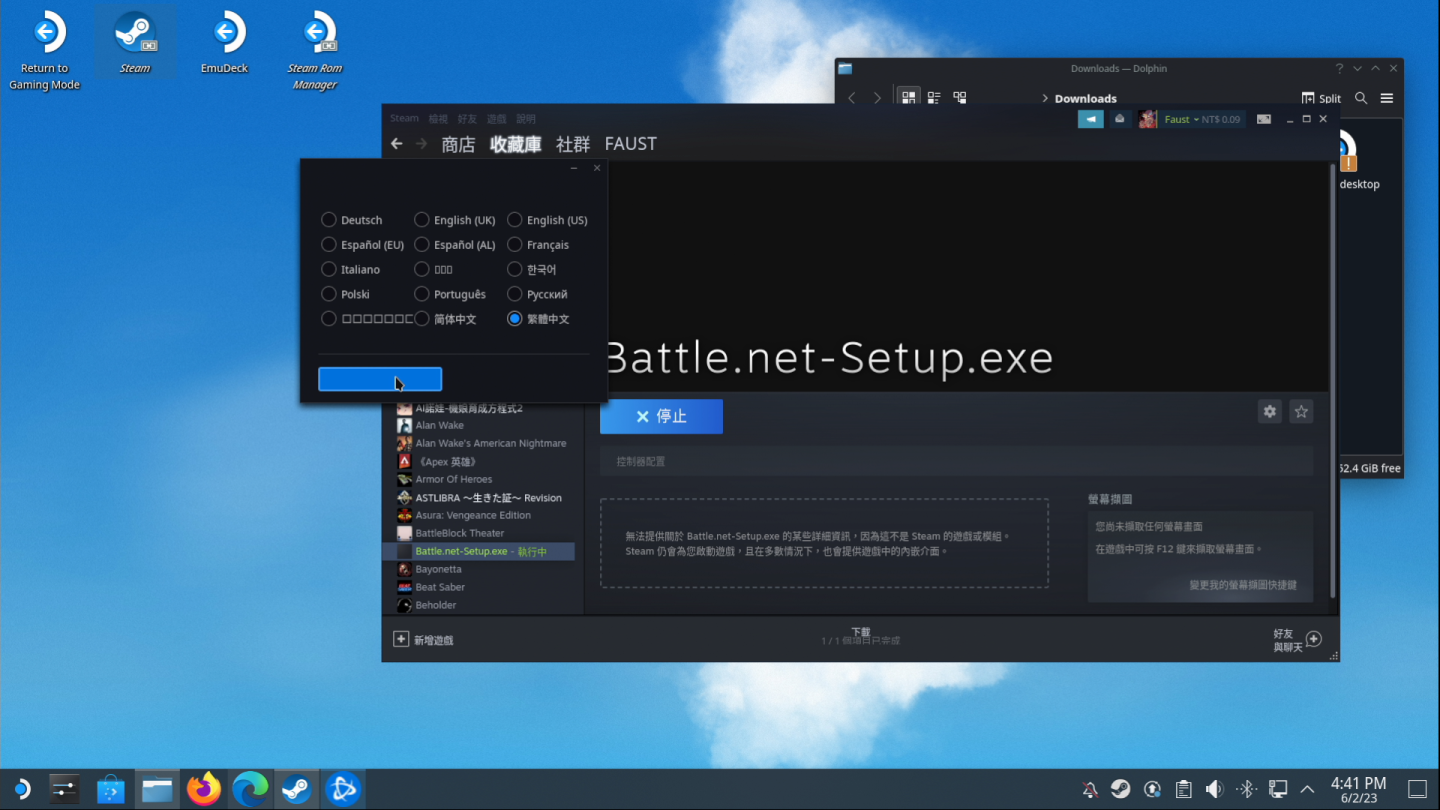This screenshot has height=810, width=1440.
Task: Open FAUST profile tab
Action: click(x=631, y=144)
